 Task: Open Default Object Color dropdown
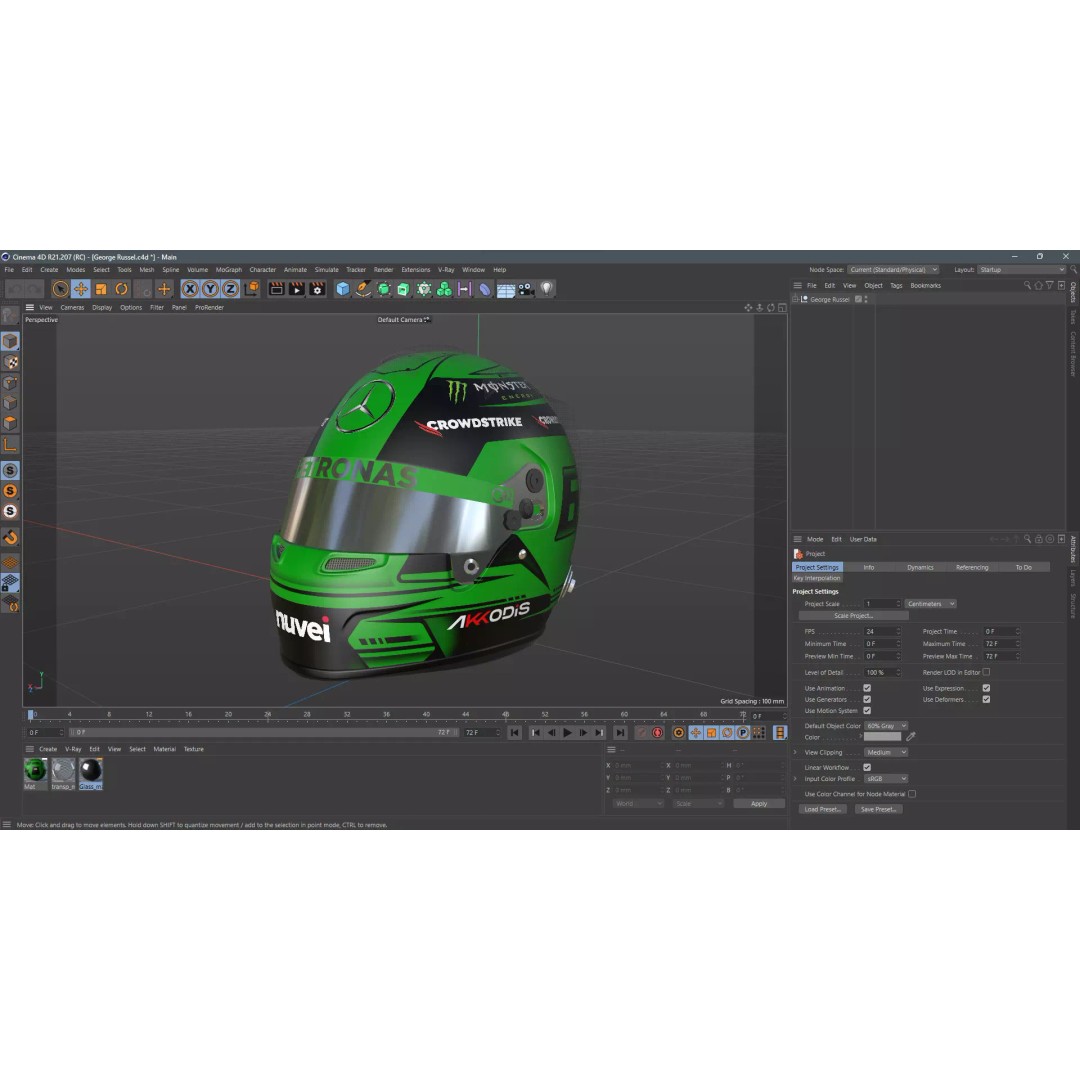pos(886,726)
